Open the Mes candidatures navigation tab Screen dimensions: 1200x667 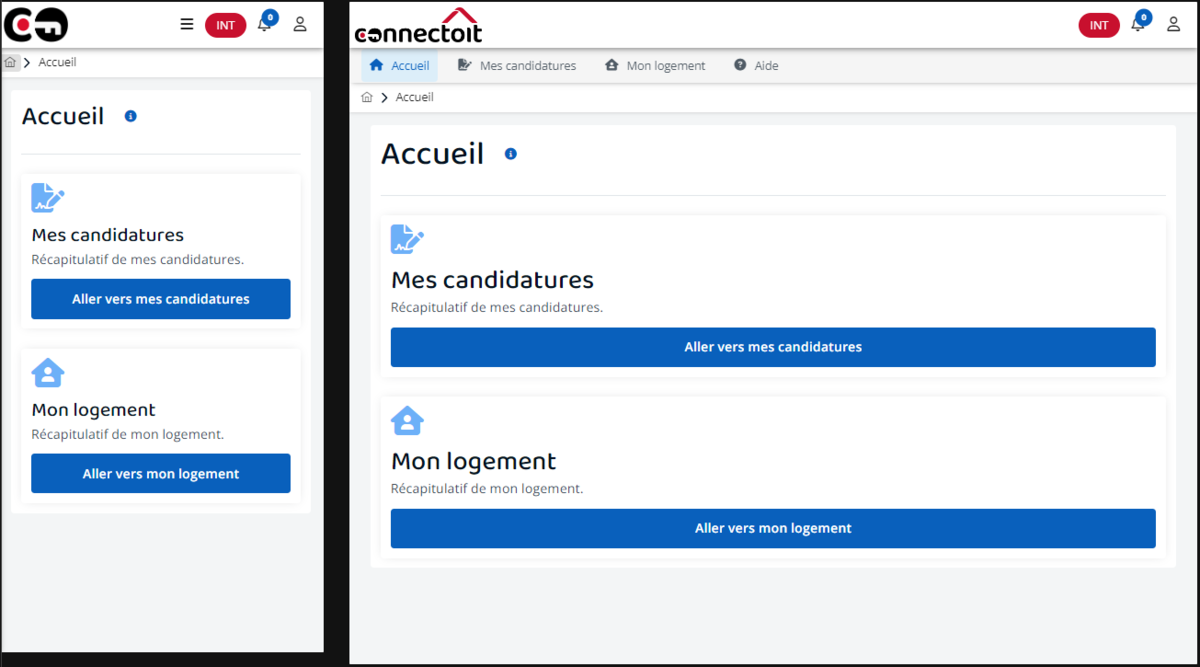(517, 66)
